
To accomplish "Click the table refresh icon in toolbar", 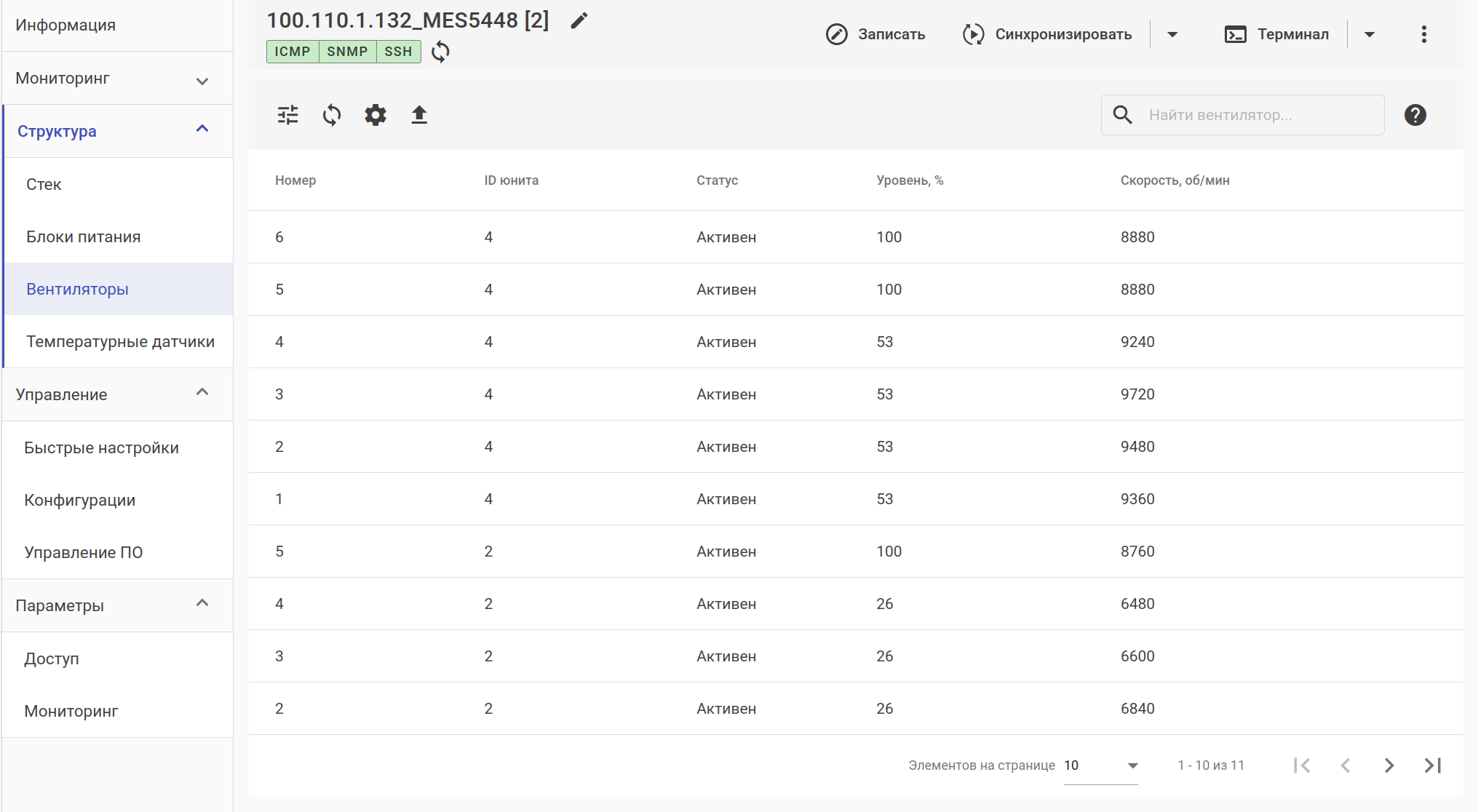I will tap(332, 115).
